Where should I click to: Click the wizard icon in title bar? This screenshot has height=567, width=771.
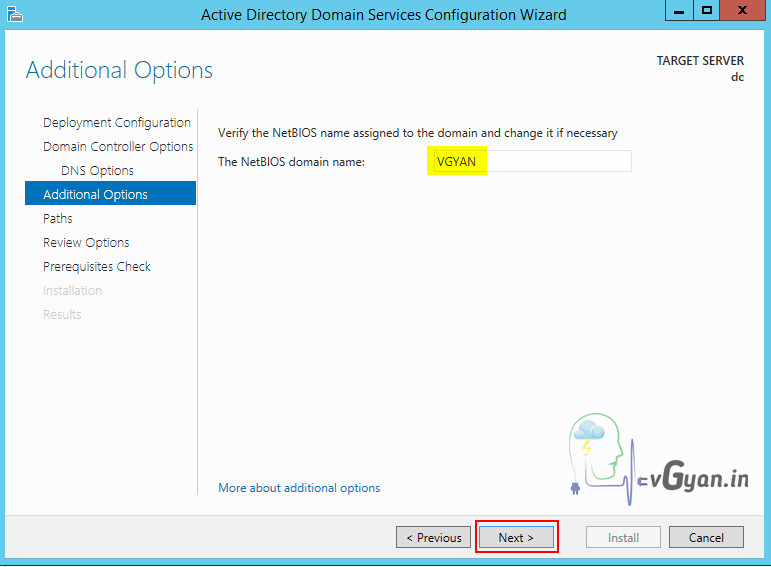pyautogui.click(x=11, y=14)
